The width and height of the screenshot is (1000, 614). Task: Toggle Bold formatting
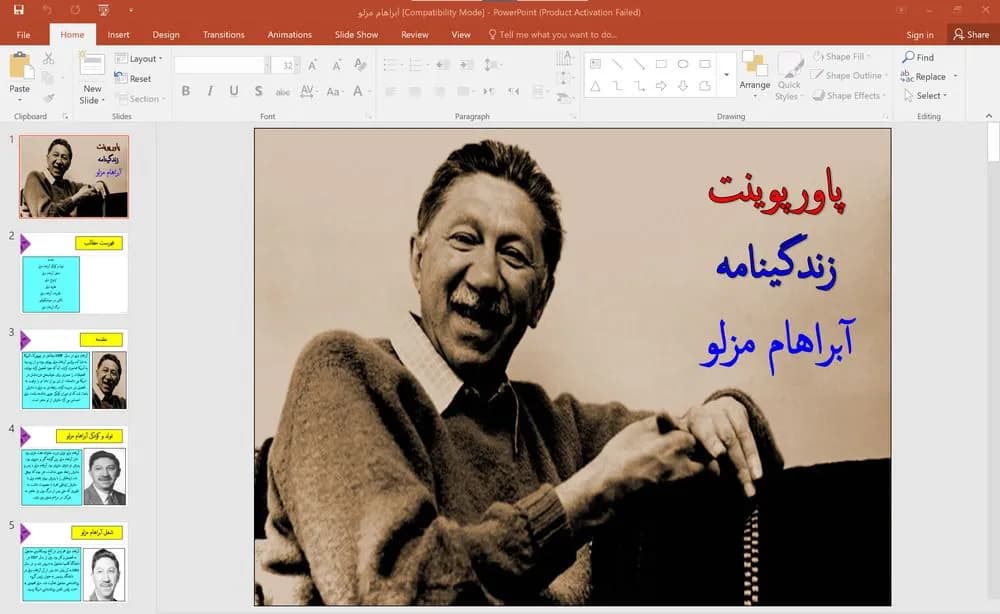coord(186,91)
